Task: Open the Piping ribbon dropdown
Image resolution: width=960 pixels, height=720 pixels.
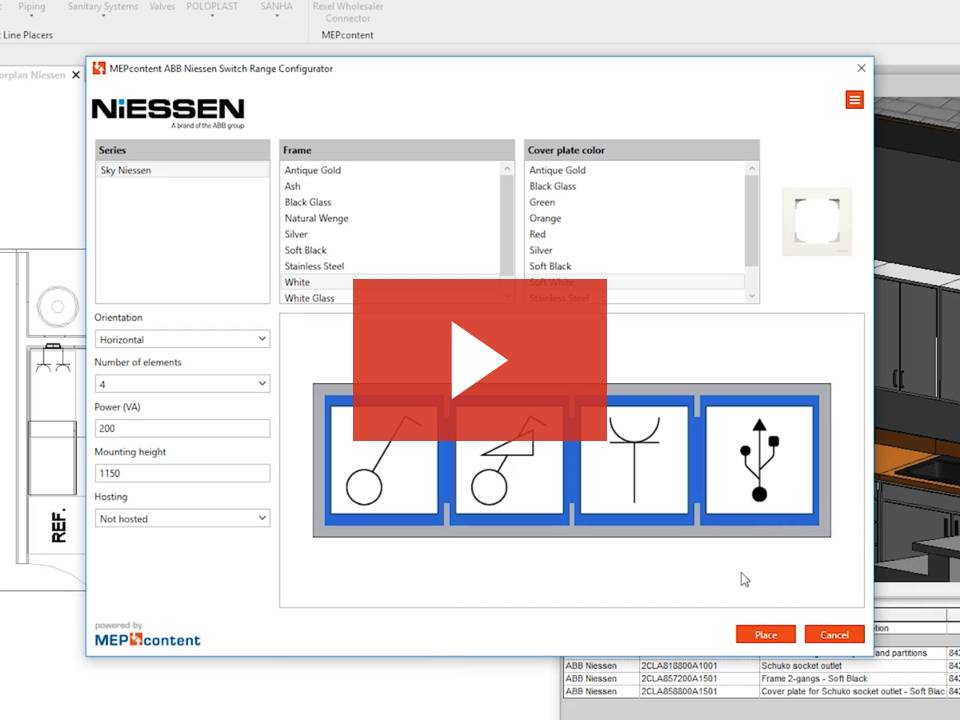Action: coord(31,9)
